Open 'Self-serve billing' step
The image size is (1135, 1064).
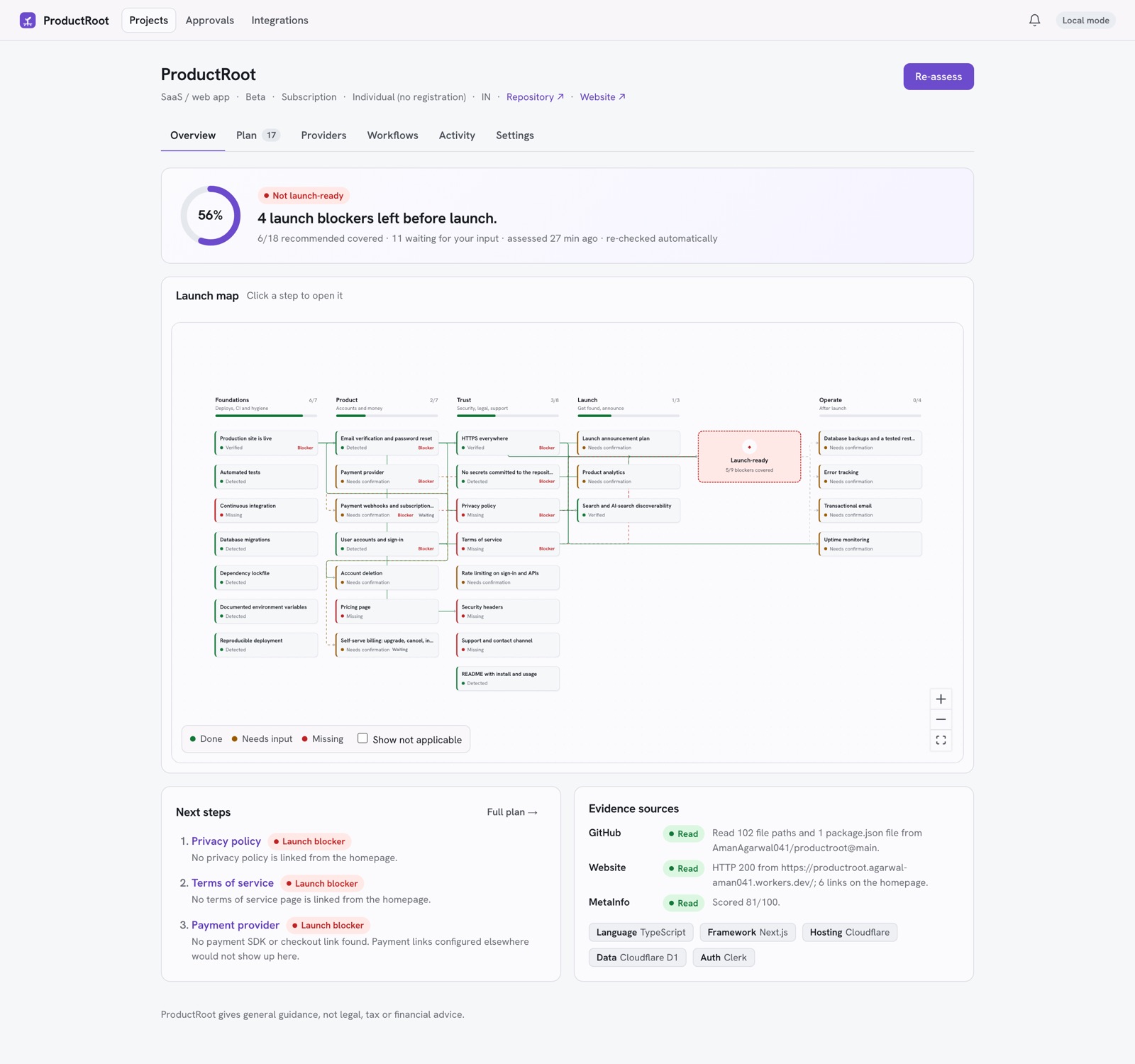[x=387, y=645]
